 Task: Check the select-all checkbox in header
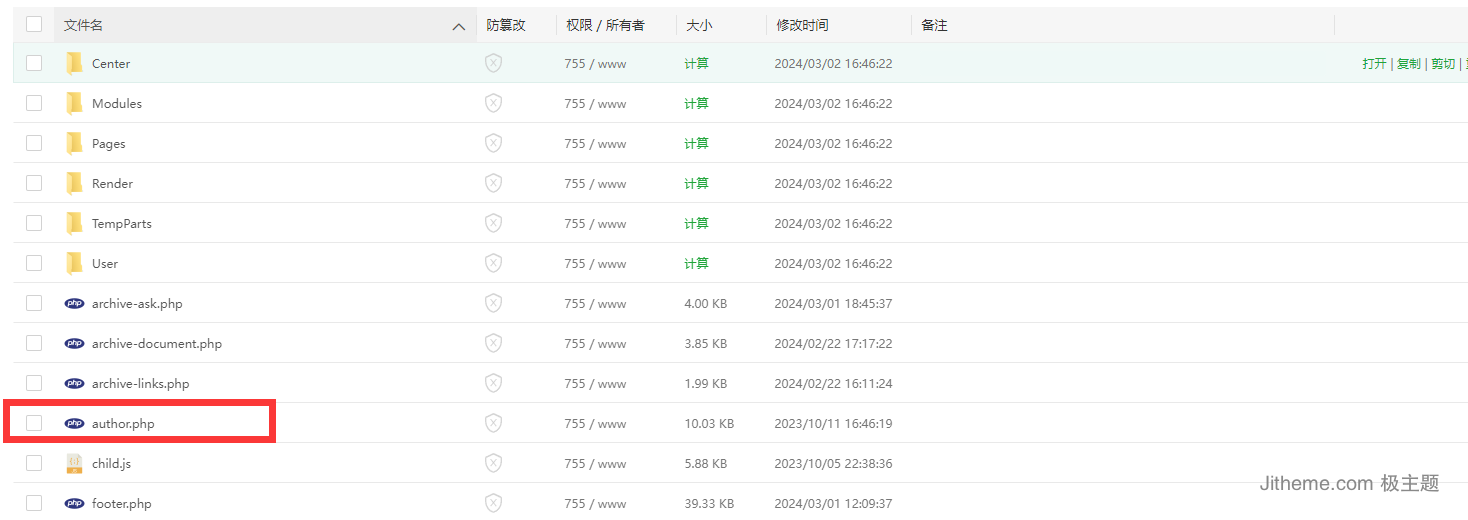34,24
